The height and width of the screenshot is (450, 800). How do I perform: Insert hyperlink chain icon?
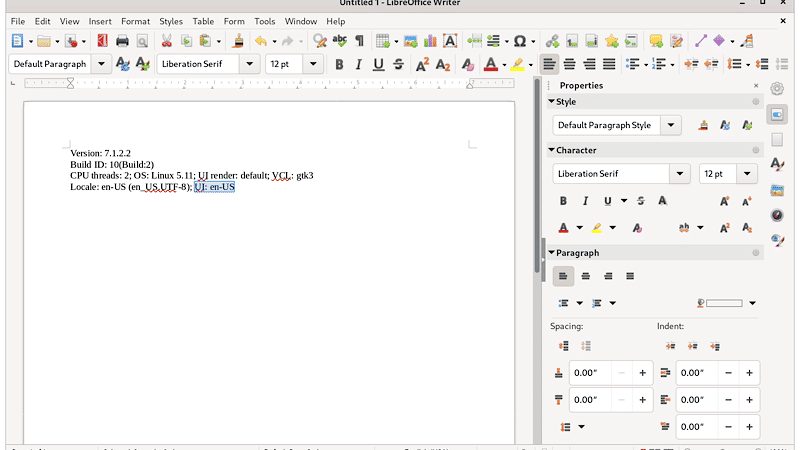tap(552, 41)
